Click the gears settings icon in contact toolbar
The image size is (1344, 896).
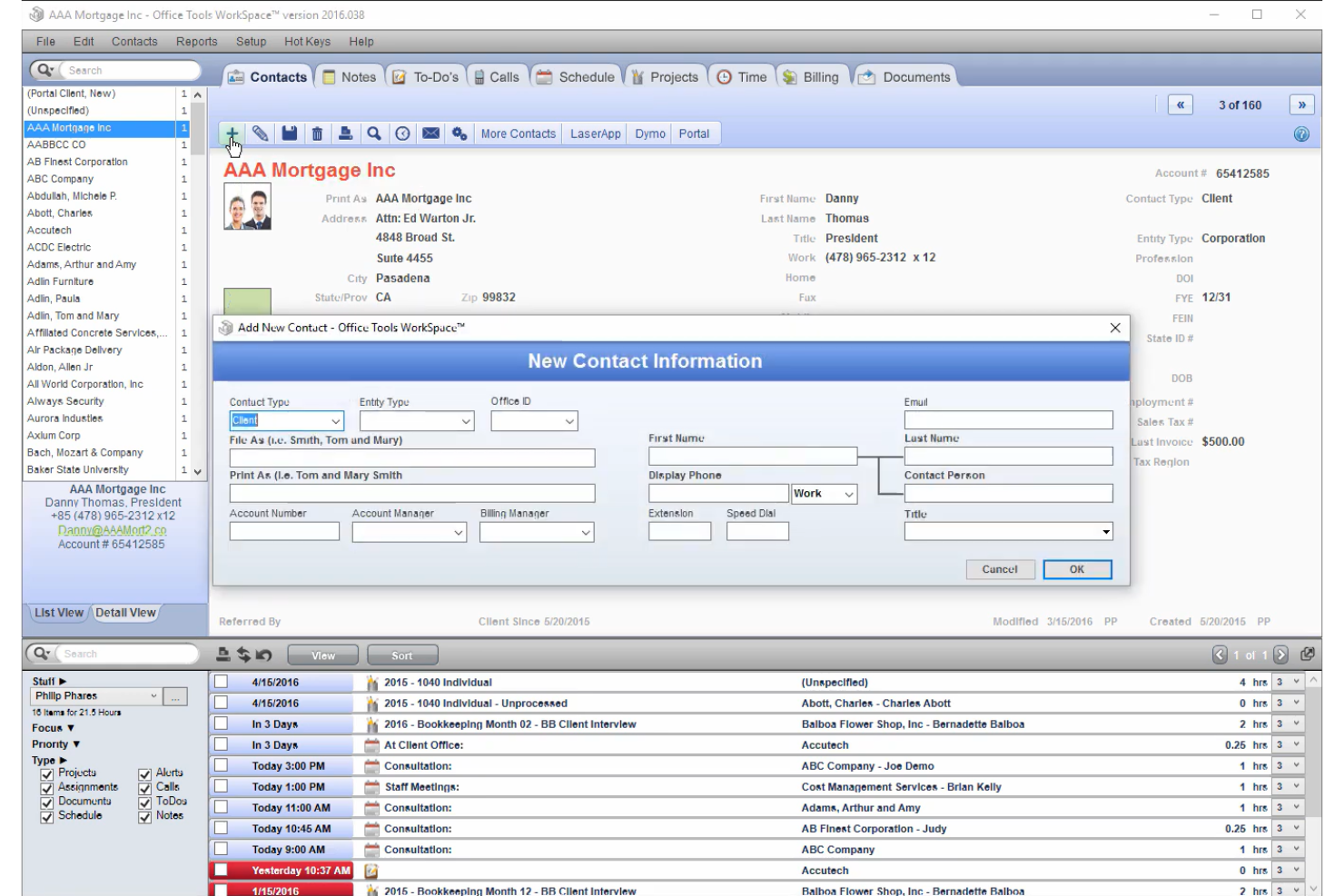point(460,133)
